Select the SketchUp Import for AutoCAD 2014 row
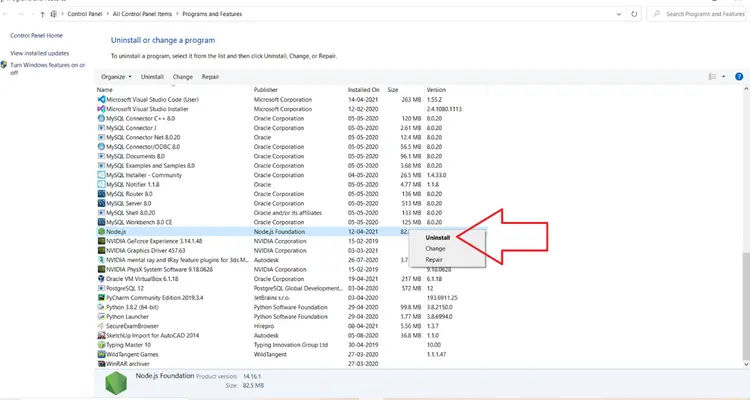The height and width of the screenshot is (400, 750). [292, 335]
